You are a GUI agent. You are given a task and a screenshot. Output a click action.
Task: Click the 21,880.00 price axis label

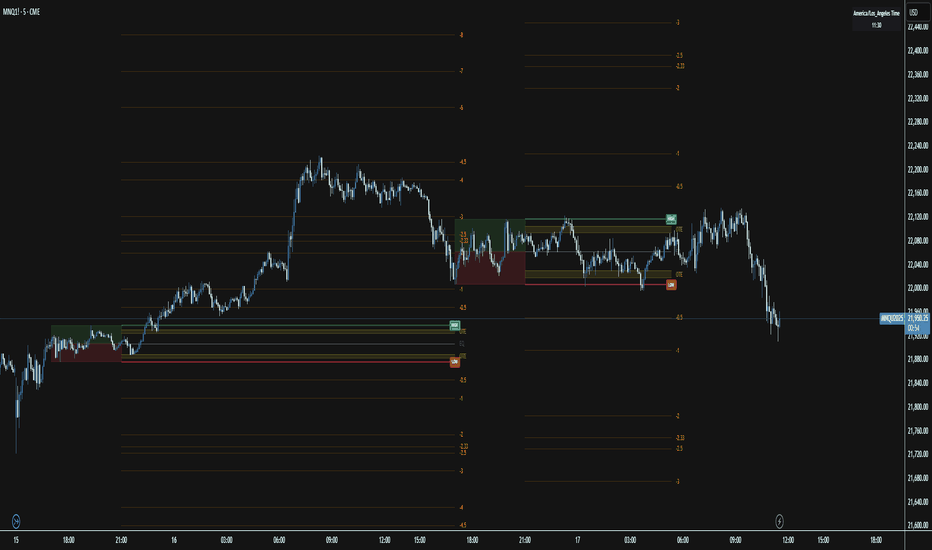(x=918, y=359)
